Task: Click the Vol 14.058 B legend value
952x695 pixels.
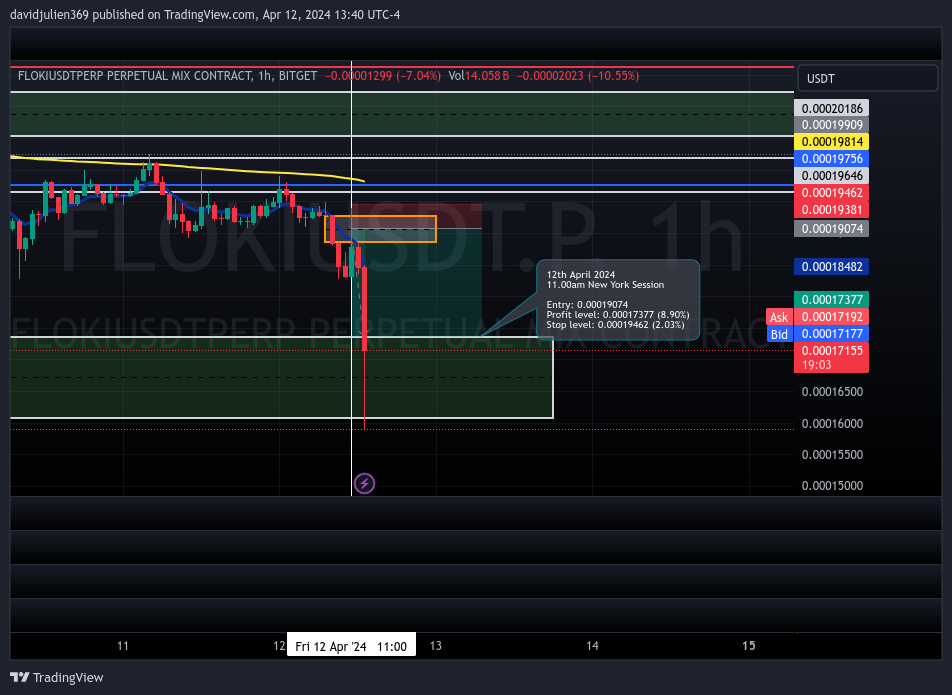Action: click(x=478, y=76)
